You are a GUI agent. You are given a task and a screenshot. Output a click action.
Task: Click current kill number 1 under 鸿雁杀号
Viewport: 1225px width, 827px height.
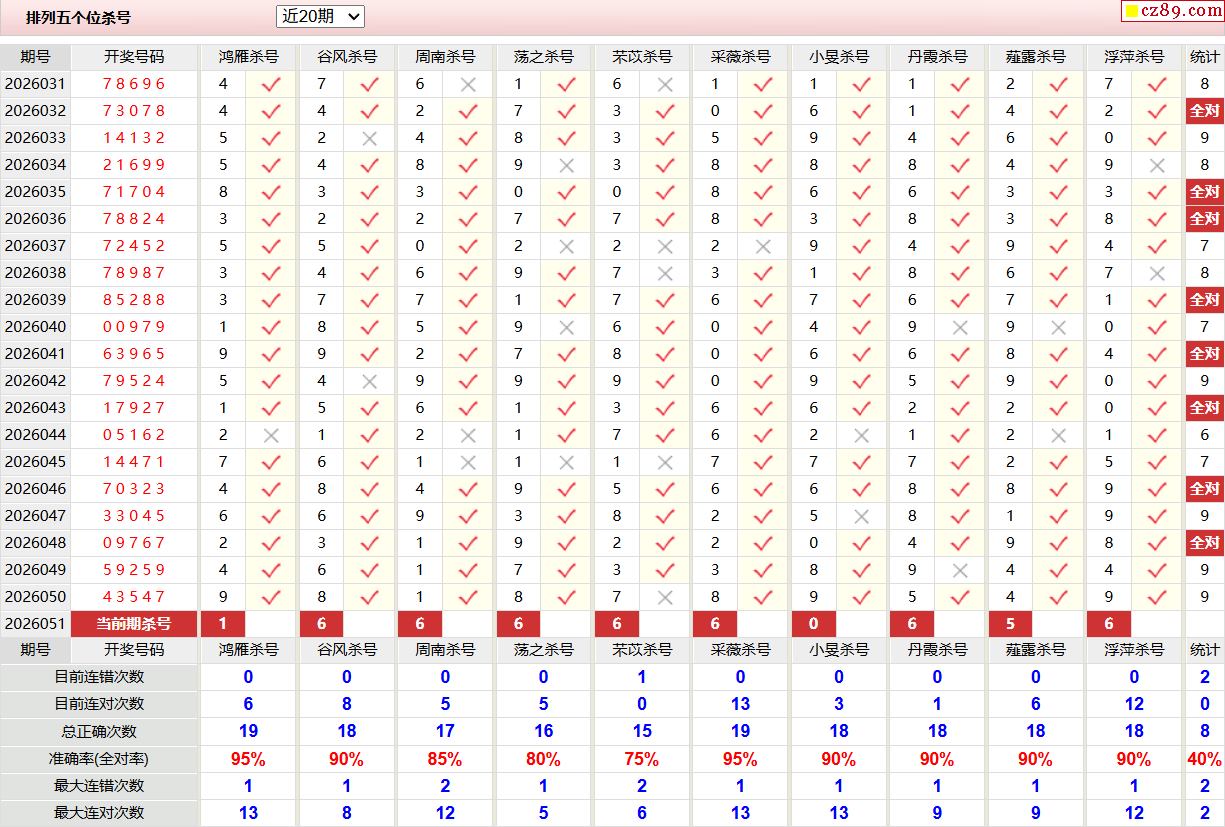[223, 624]
